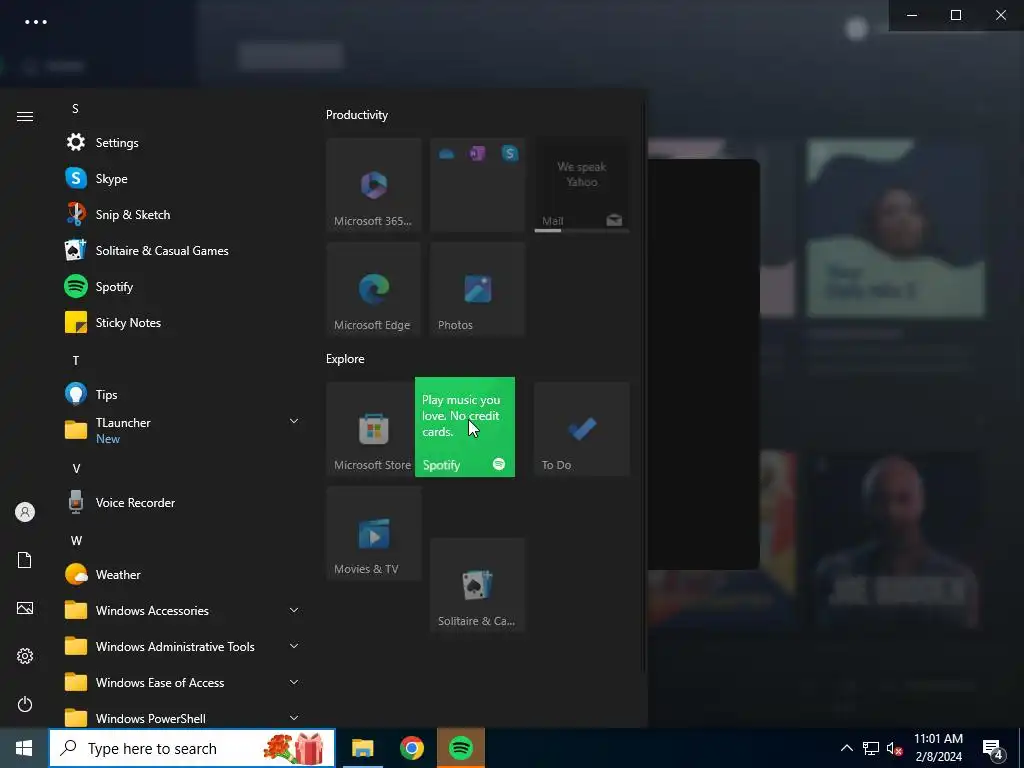1024x768 pixels.
Task: Open the Photos tile
Action: point(477,289)
